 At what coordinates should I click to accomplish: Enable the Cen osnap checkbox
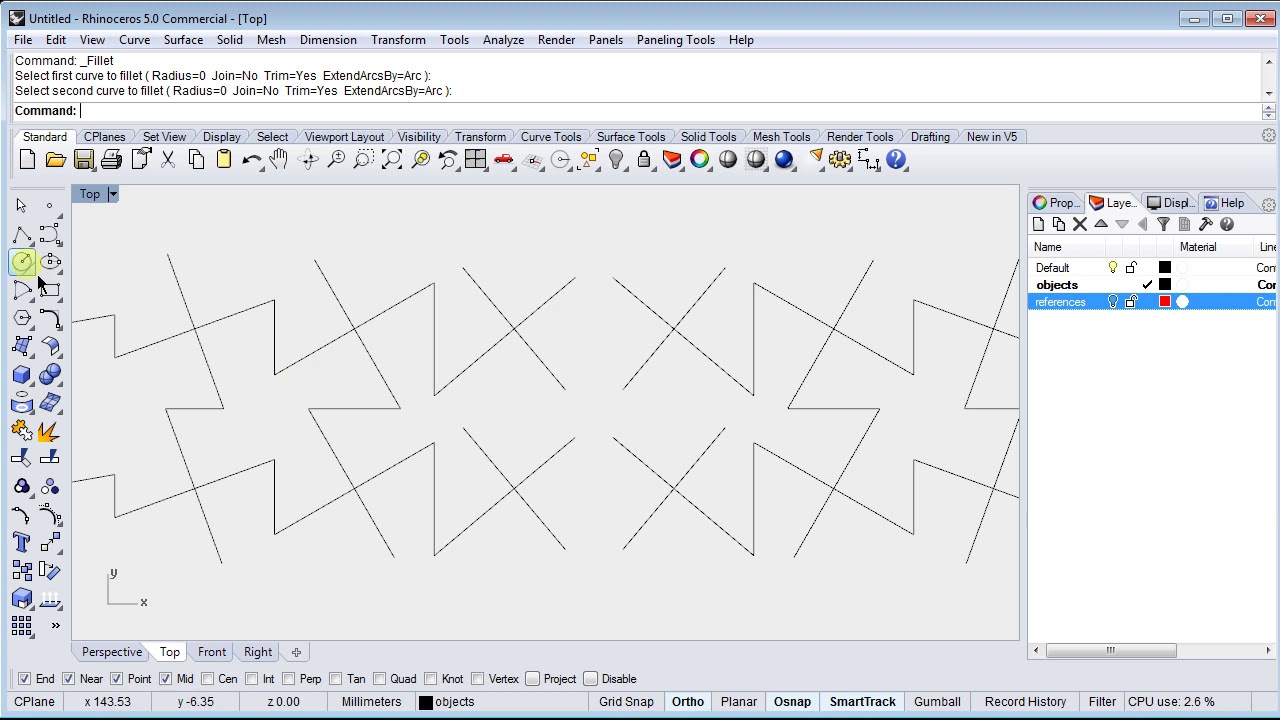coord(207,679)
